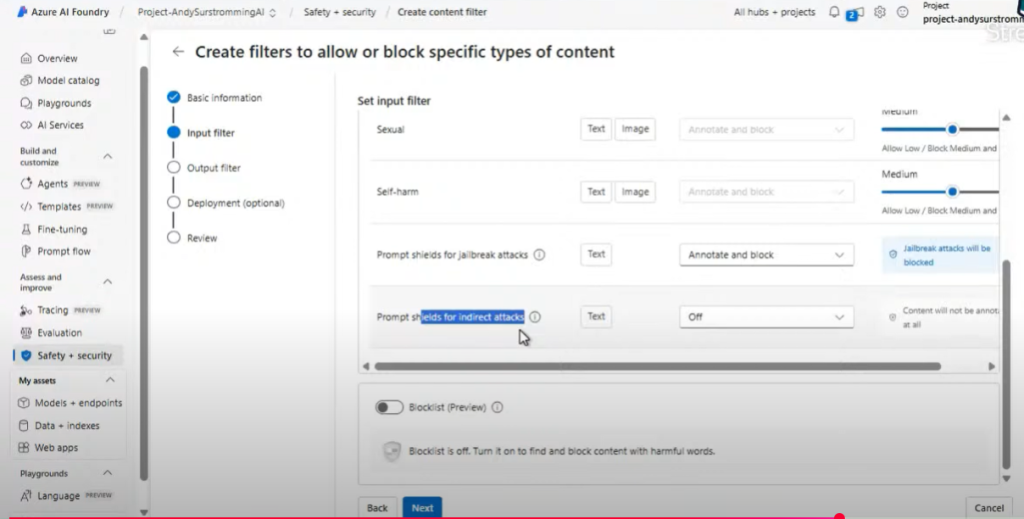The width and height of the screenshot is (1024, 519).
Task: Click the Cancel button
Action: coord(988,508)
